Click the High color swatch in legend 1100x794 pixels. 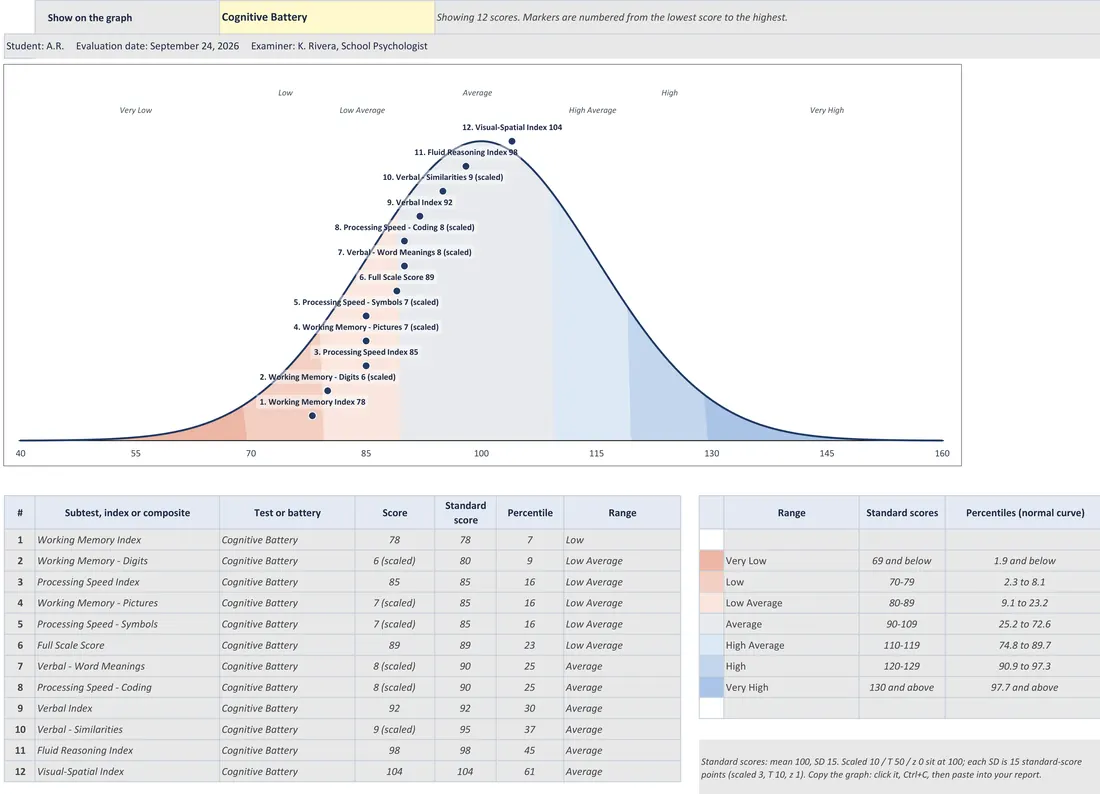(x=711, y=666)
